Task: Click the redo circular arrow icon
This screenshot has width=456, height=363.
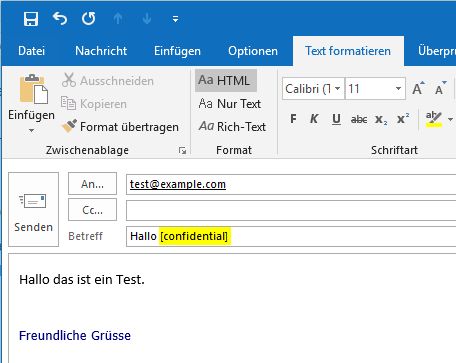Action: 89,19
